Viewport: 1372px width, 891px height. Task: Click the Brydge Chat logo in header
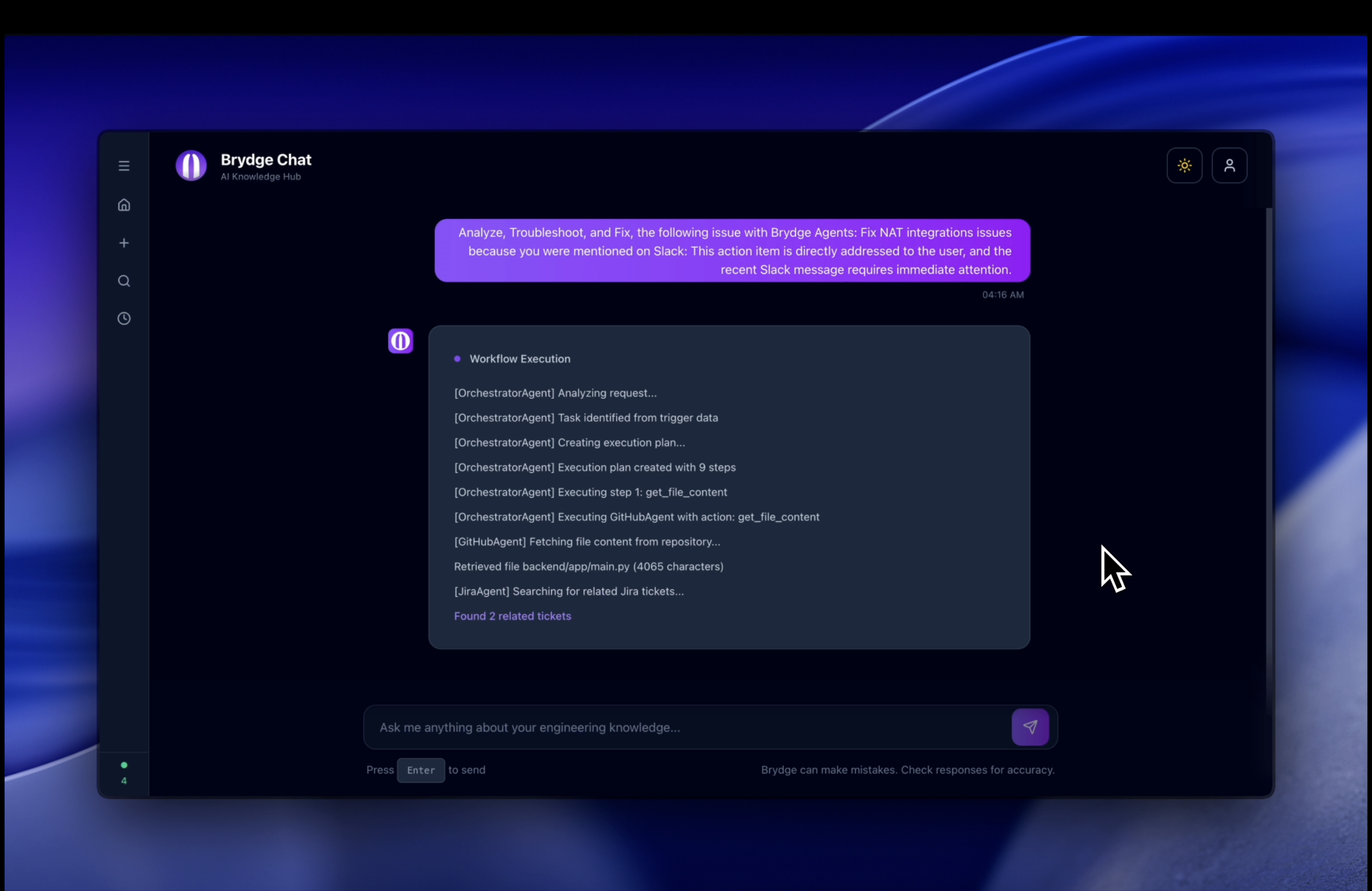click(191, 166)
